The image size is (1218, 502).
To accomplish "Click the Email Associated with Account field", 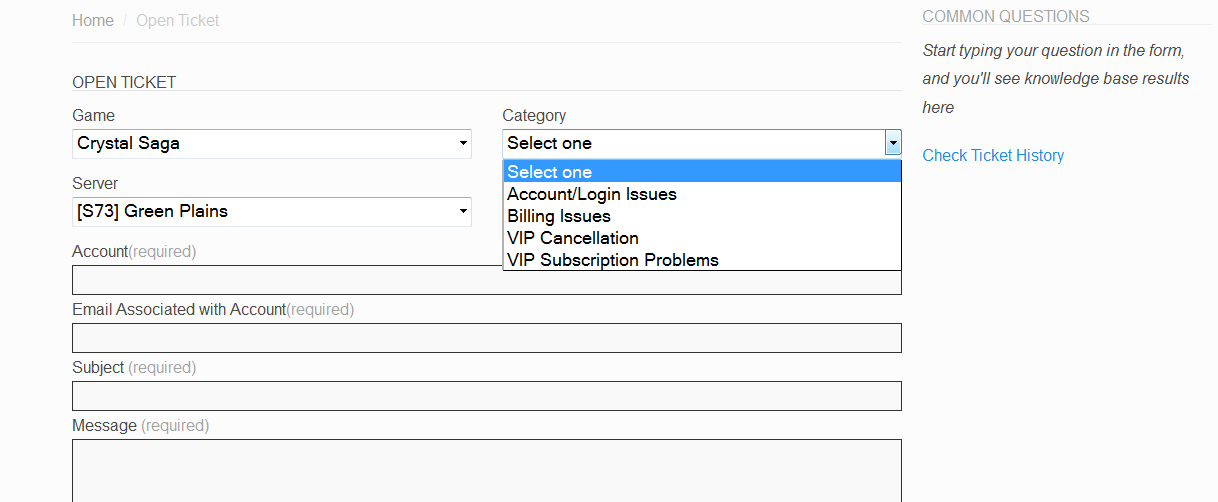I will (486, 338).
